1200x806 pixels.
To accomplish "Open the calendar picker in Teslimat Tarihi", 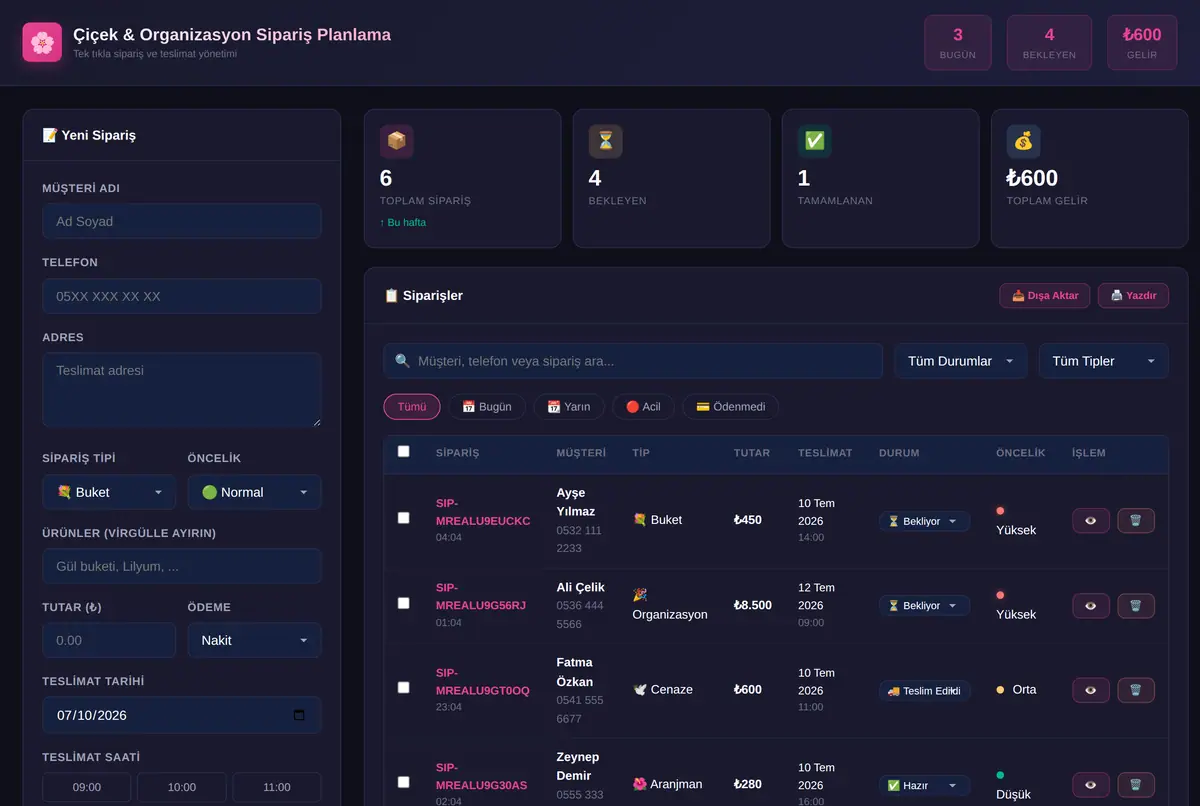I will coord(299,715).
